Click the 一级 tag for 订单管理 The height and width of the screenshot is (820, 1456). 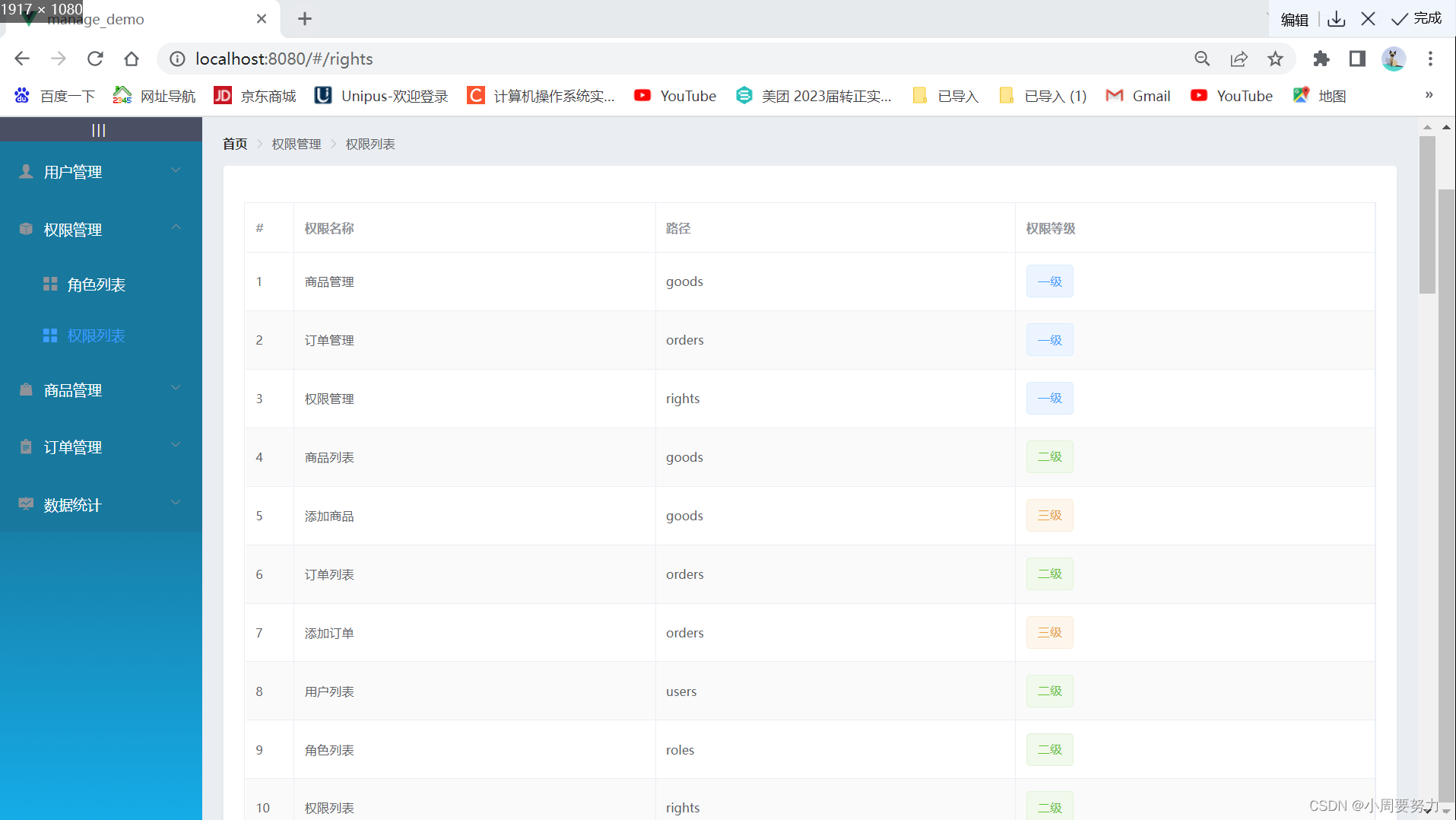coord(1049,340)
